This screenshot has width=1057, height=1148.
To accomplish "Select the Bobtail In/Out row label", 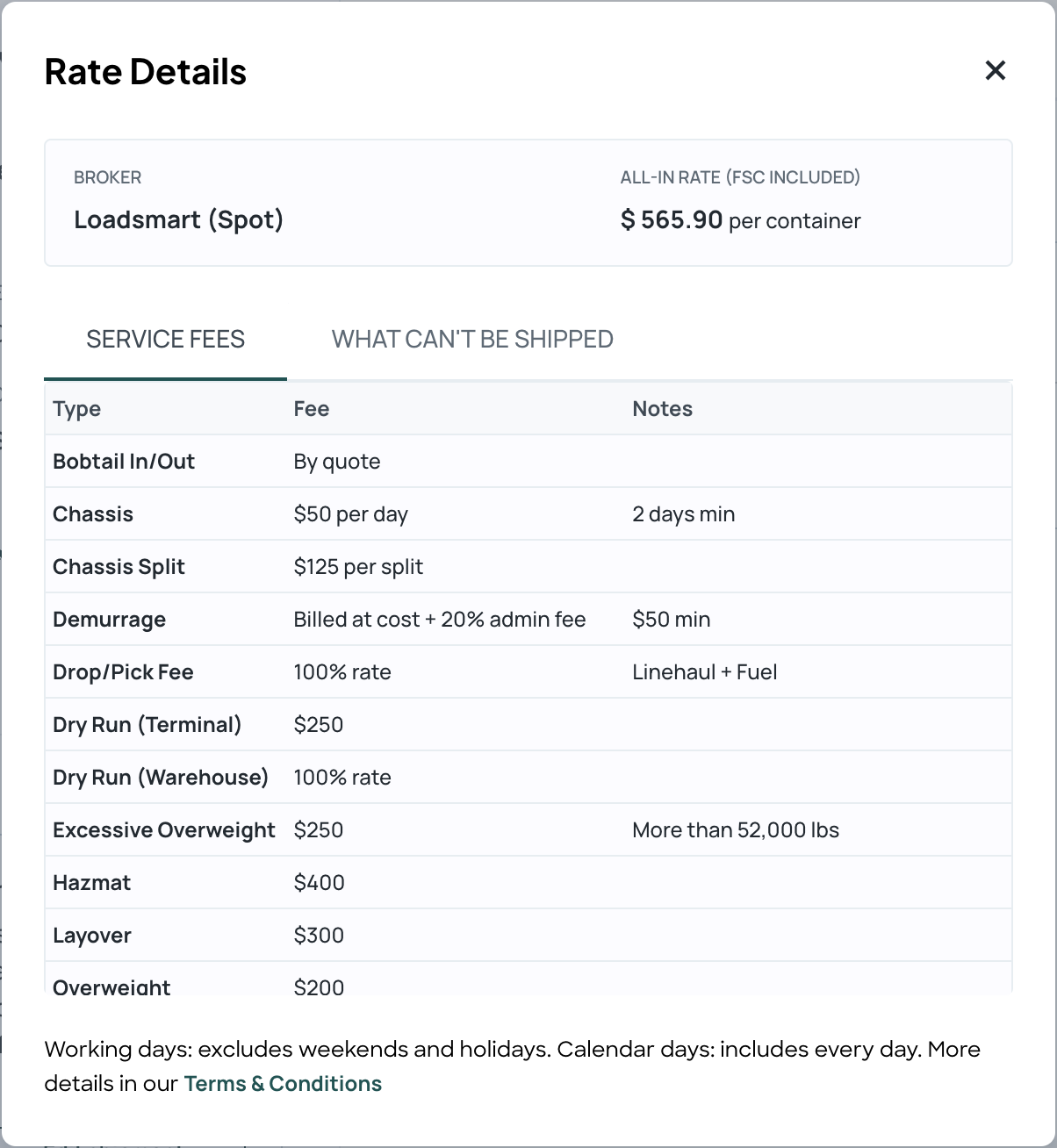I will [x=124, y=462].
